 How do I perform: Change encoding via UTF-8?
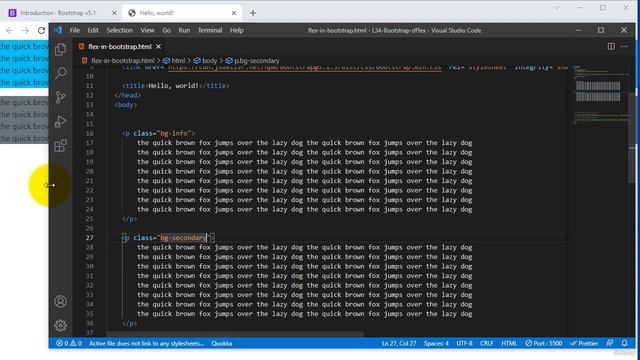pyautogui.click(x=464, y=343)
